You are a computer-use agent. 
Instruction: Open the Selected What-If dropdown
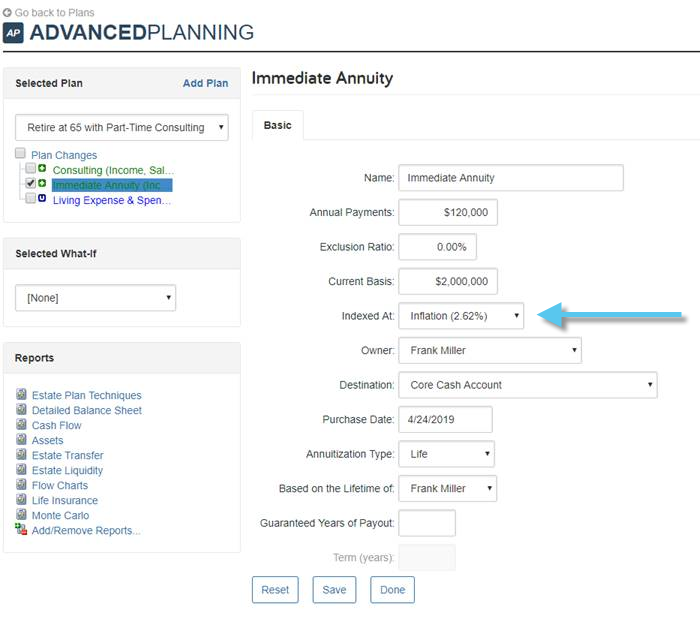(x=96, y=298)
